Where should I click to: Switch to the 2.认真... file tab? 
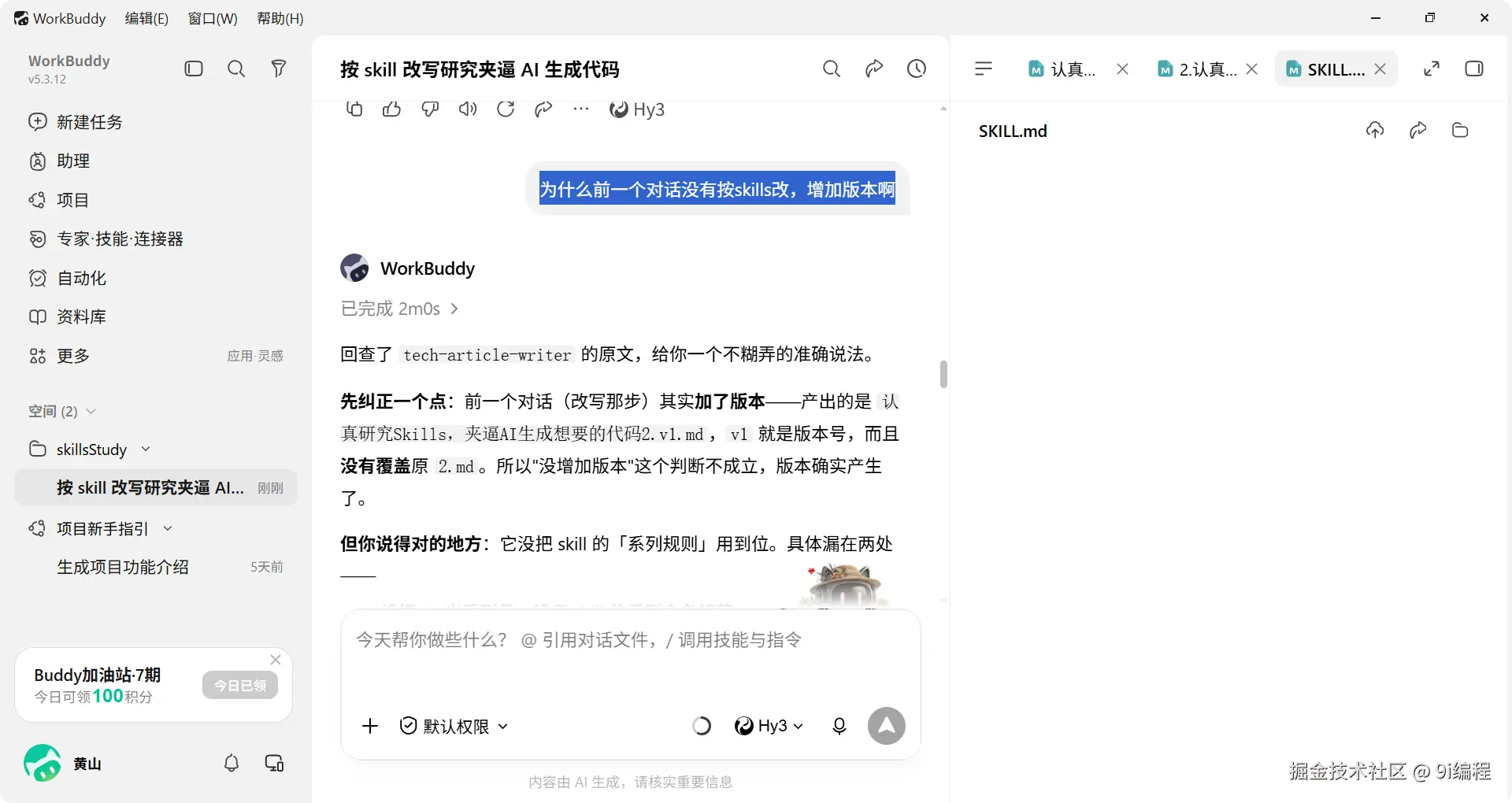tap(1197, 69)
